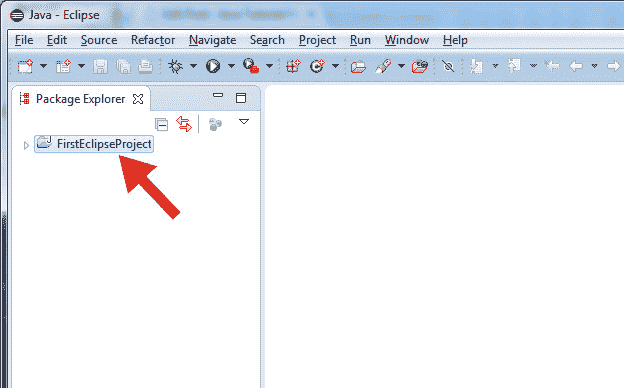The height and width of the screenshot is (388, 624).
Task: Click the greyed icon left of View Menu
Action: tap(215, 124)
